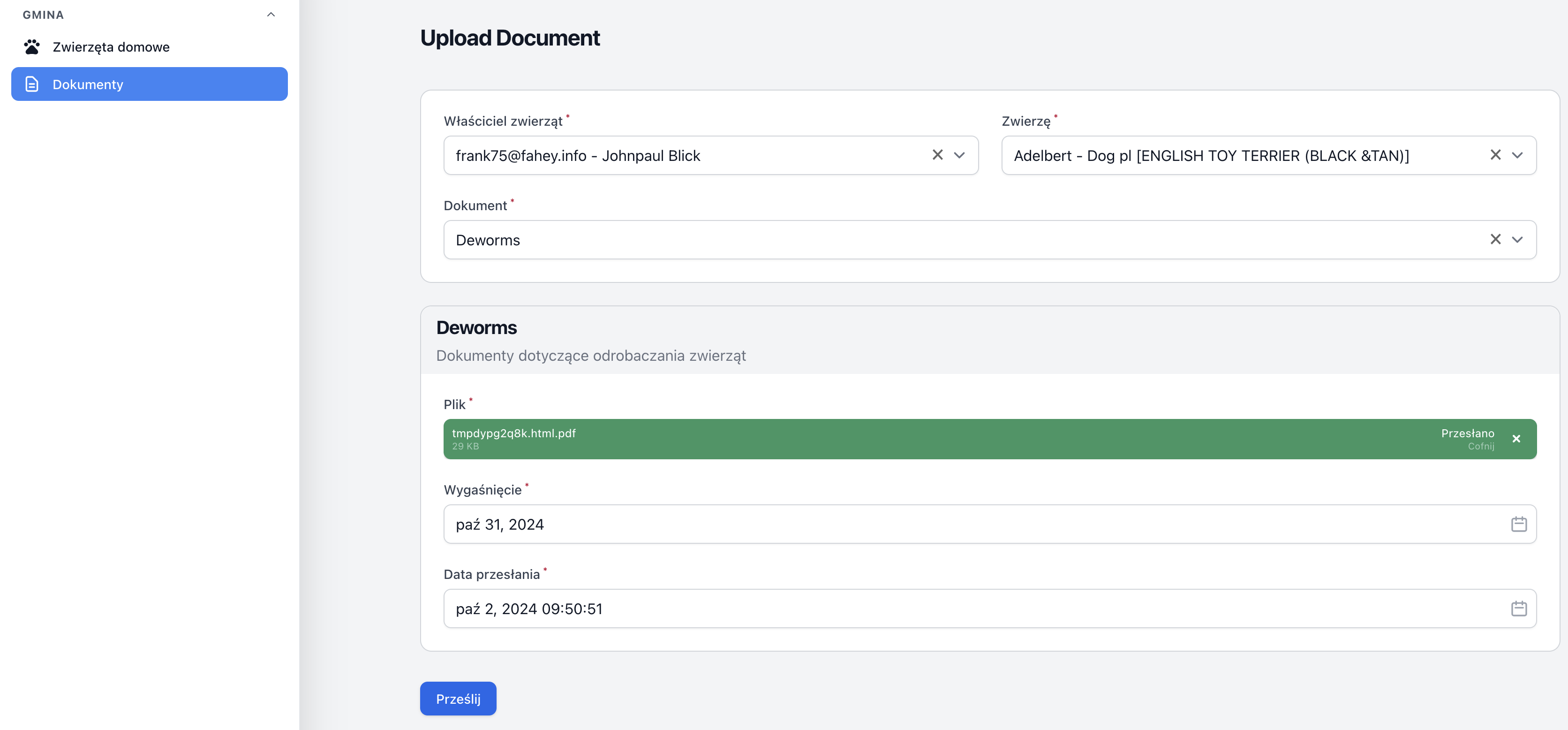Viewport: 1568px width, 730px height.
Task: Click the Deworms section heading
Action: [x=476, y=327]
